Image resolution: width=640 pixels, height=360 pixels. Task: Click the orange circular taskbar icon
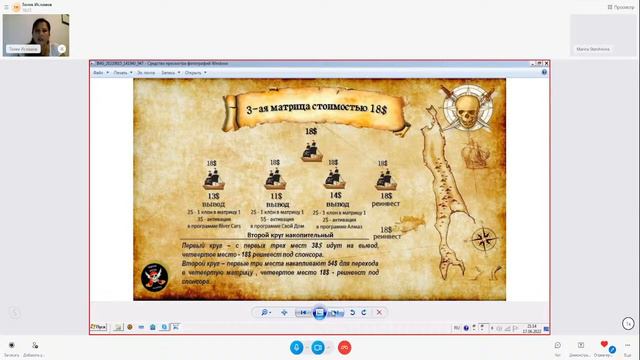[x=130, y=327]
